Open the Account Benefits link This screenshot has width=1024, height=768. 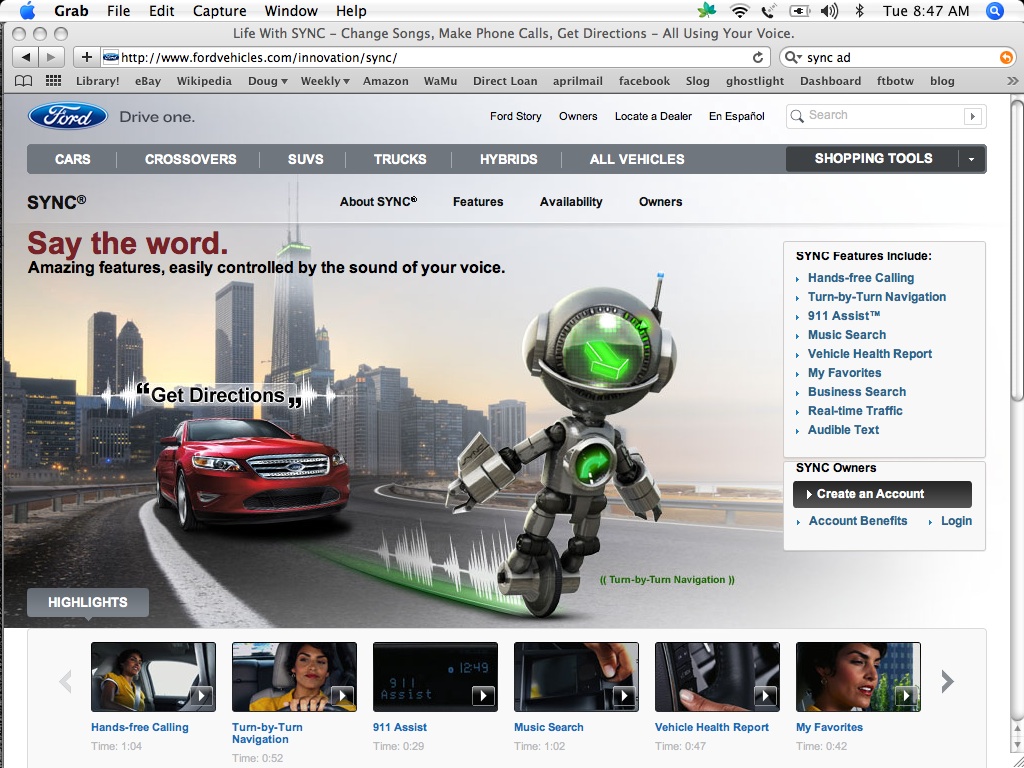coord(857,521)
